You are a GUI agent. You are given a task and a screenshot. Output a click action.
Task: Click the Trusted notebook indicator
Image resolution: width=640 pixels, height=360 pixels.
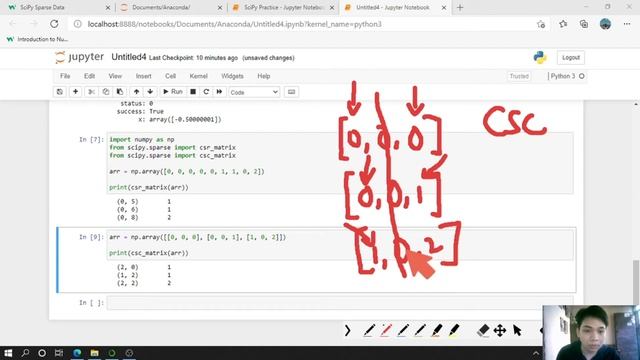[519, 76]
